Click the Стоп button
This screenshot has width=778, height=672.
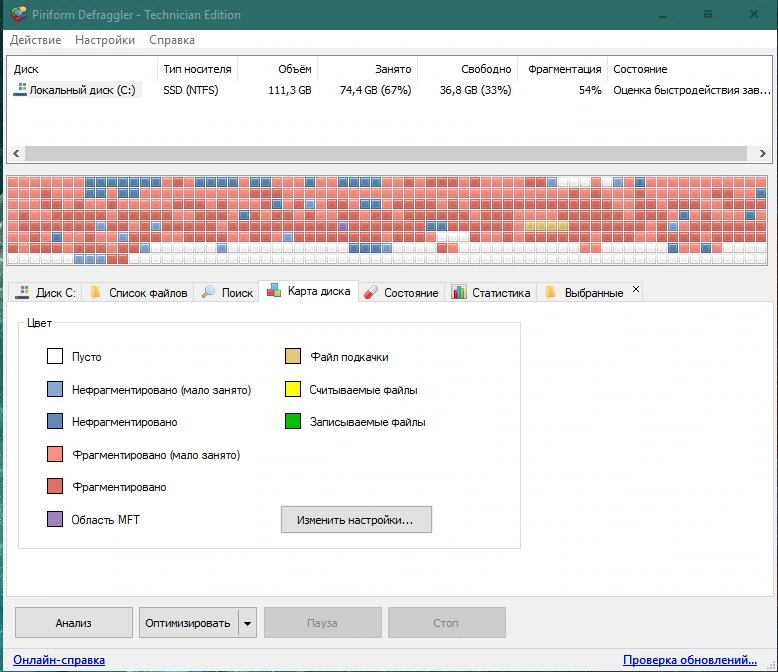(x=447, y=622)
